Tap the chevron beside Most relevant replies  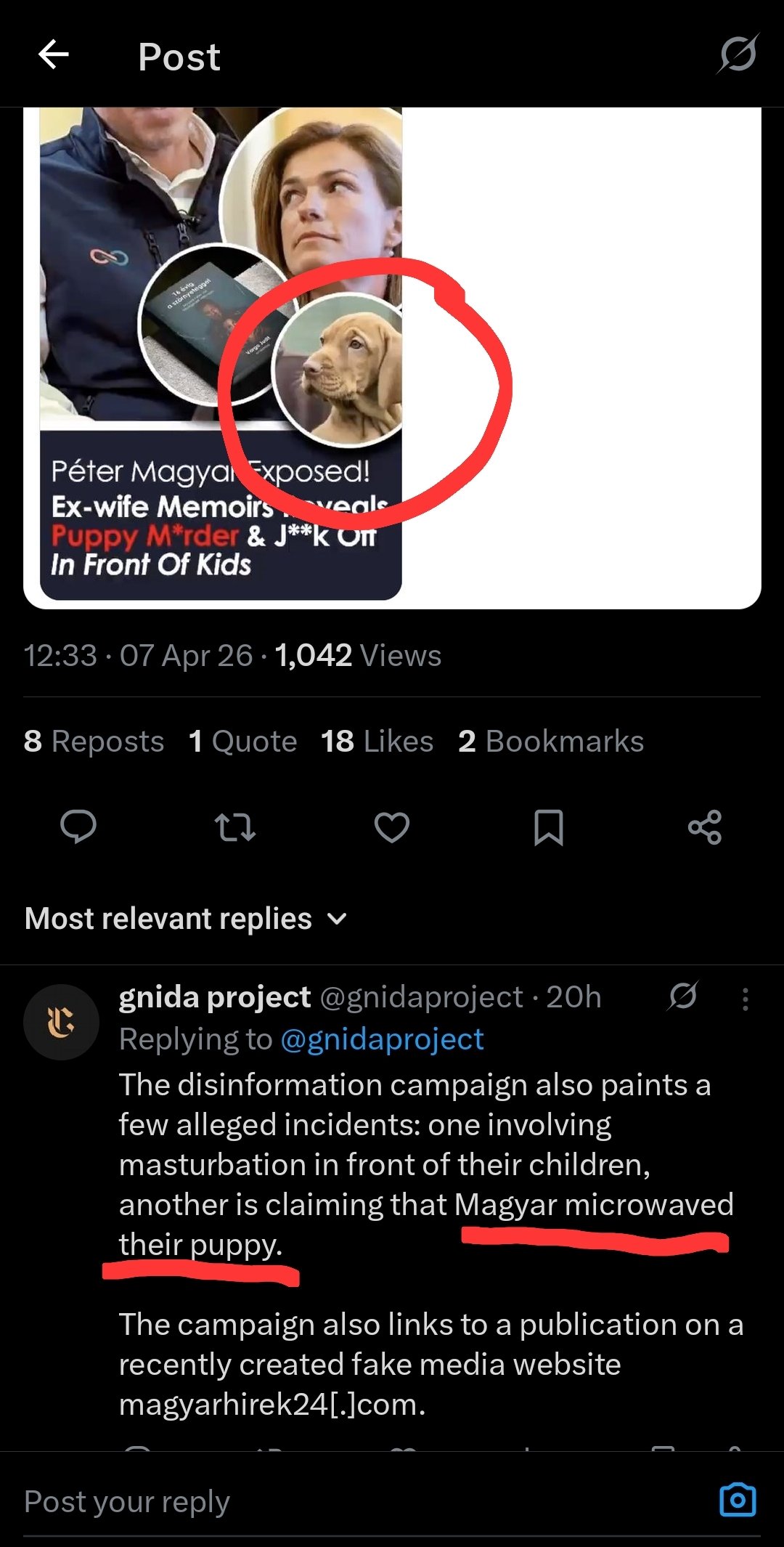(x=337, y=919)
